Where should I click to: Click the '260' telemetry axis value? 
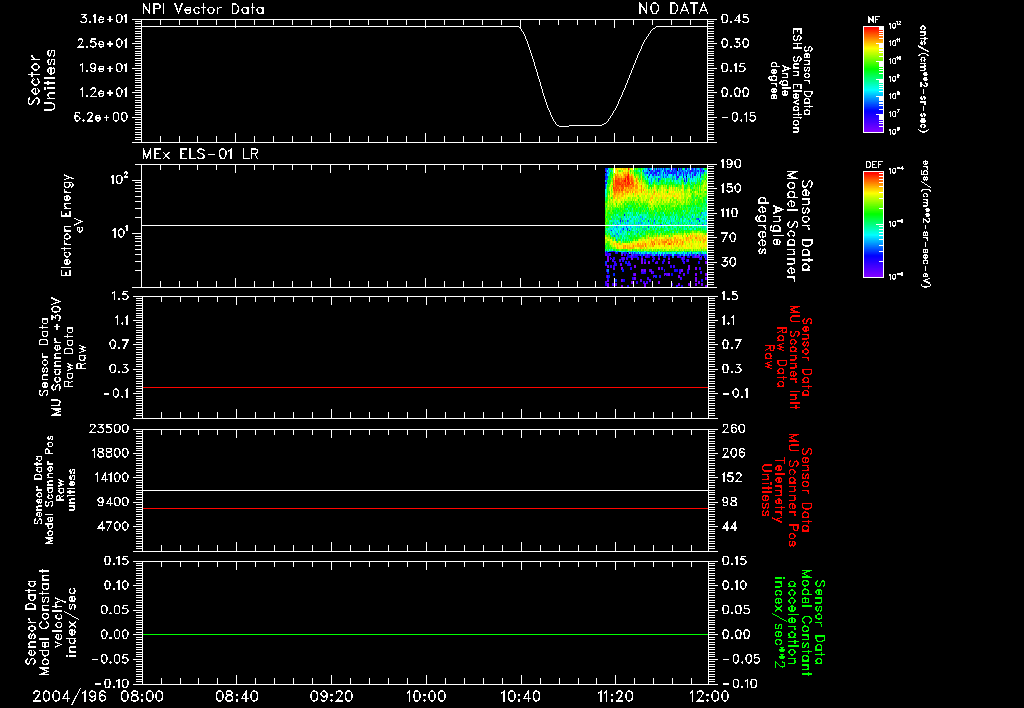pos(733,429)
